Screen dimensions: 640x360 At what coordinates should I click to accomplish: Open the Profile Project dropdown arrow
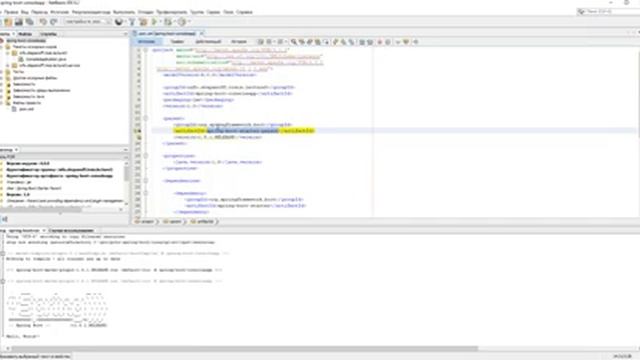[189, 22]
